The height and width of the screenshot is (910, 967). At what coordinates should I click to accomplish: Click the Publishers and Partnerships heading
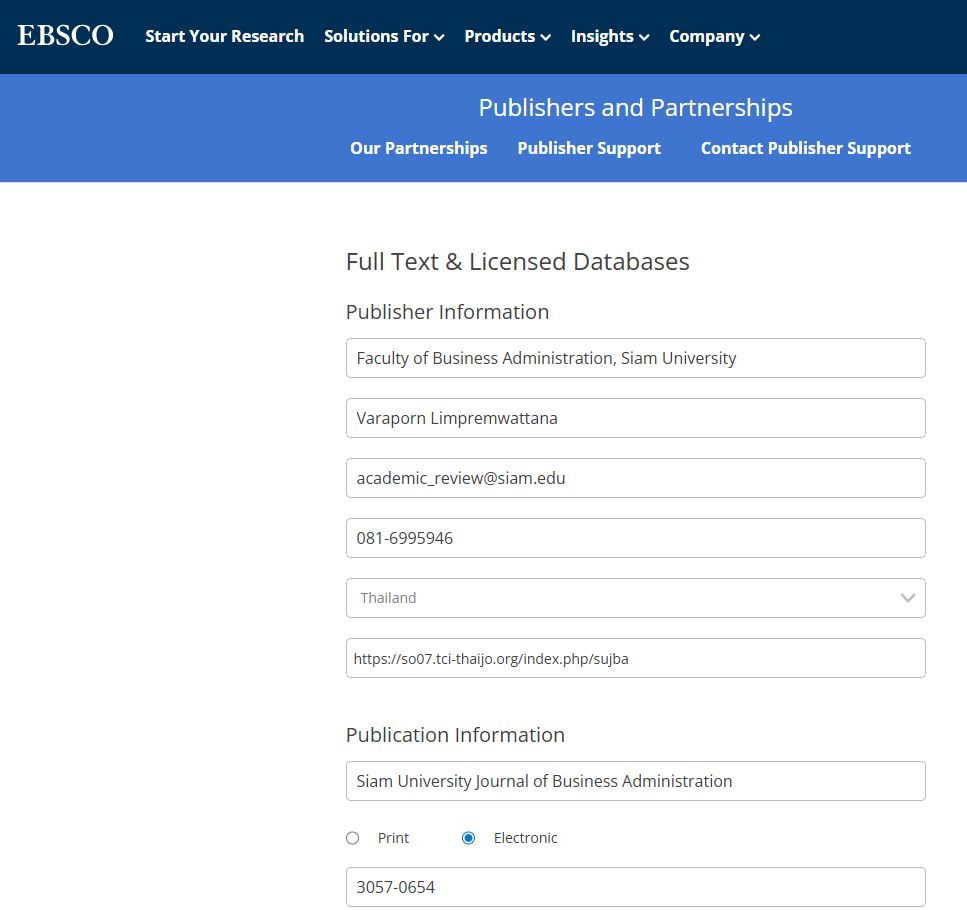pyautogui.click(x=635, y=108)
